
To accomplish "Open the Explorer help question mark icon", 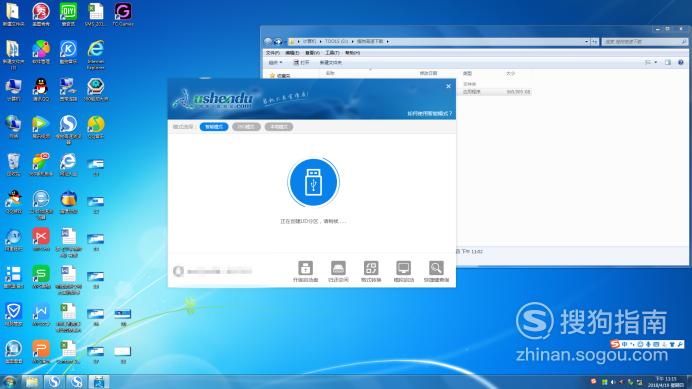I will [x=681, y=63].
